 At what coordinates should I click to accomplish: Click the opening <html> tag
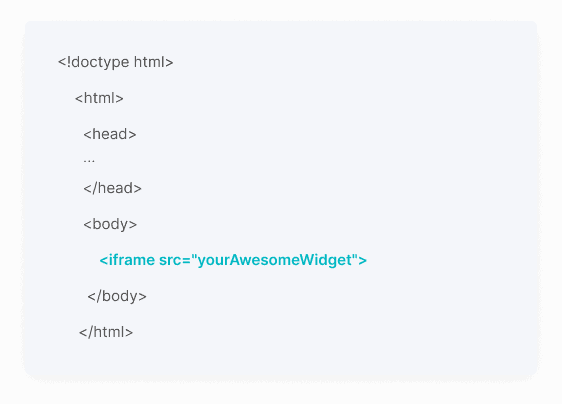click(99, 98)
